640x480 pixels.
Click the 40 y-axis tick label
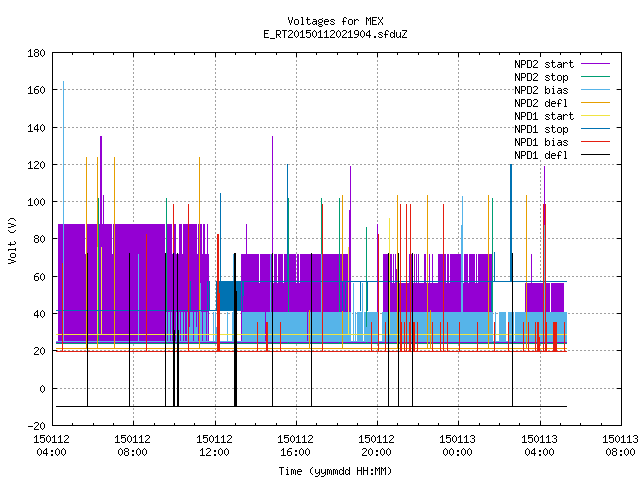pos(40,314)
